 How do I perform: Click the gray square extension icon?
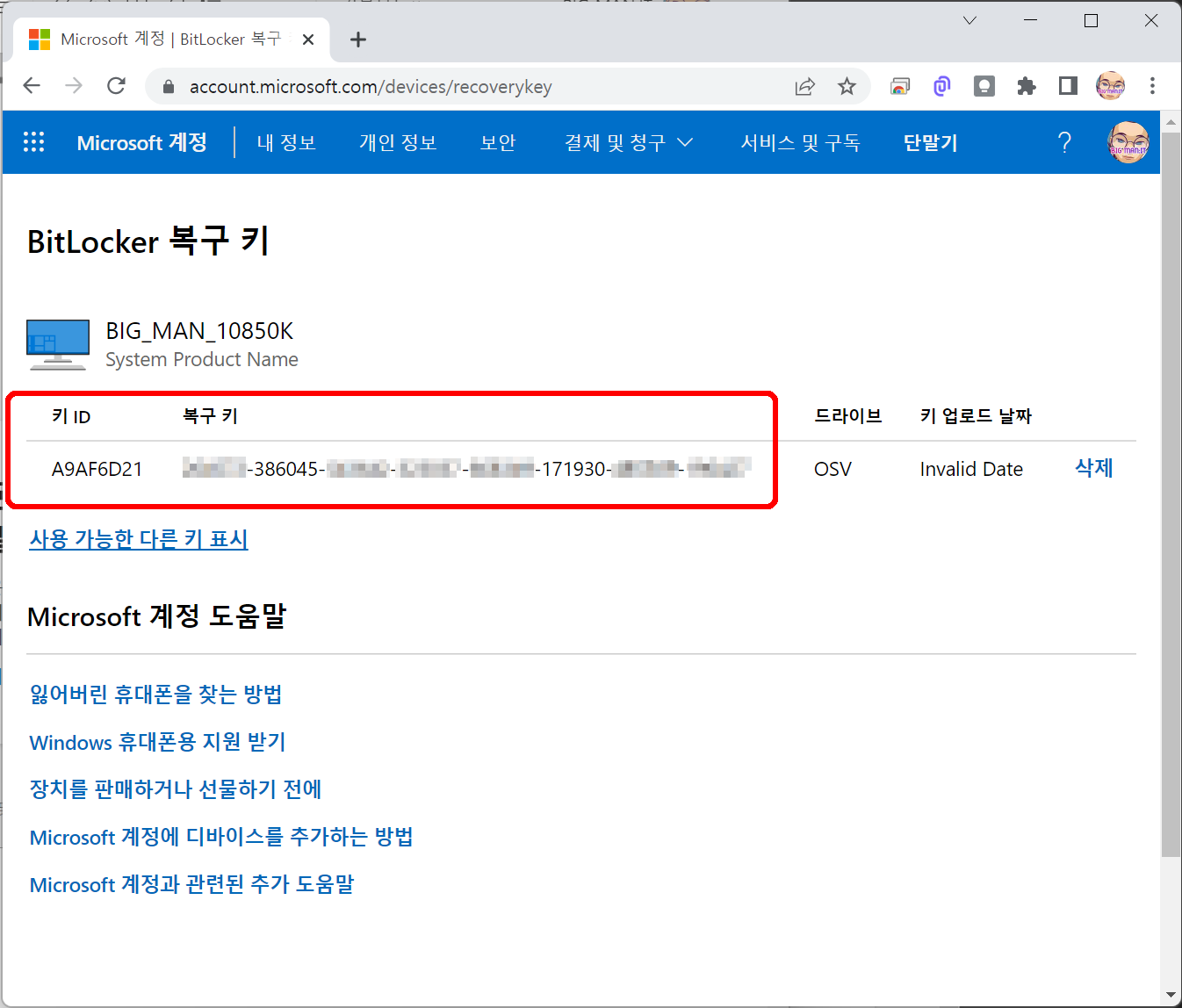(x=984, y=86)
